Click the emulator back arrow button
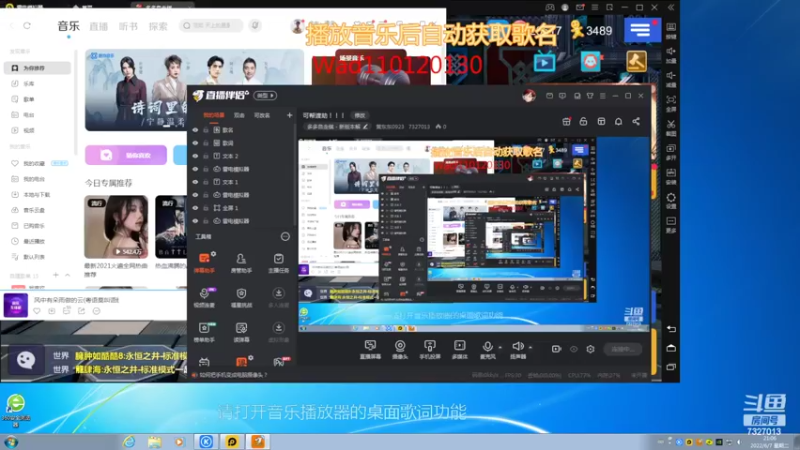Viewport: 800px width, 450px height. pyautogui.click(x=671, y=329)
